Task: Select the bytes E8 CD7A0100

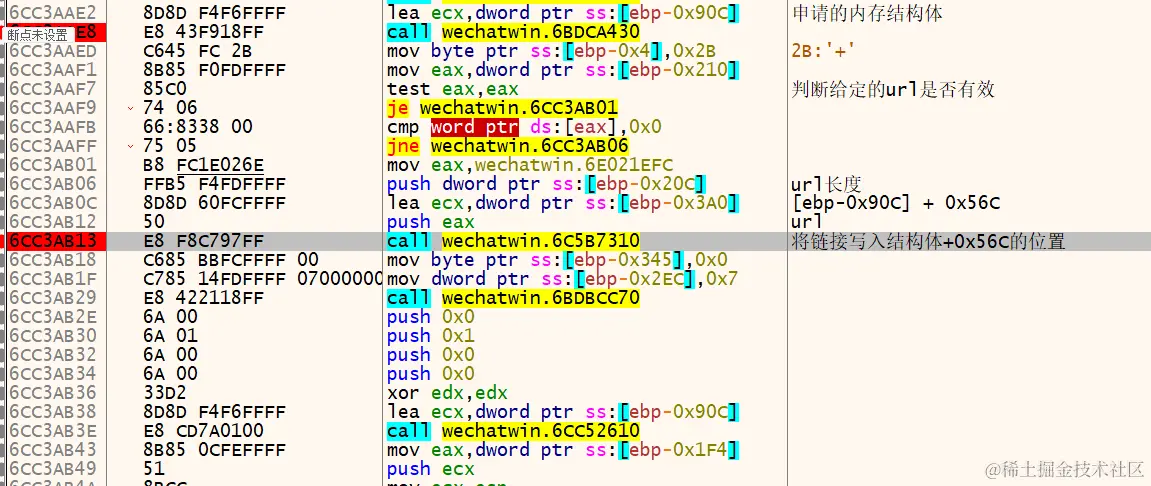Action: [204, 430]
